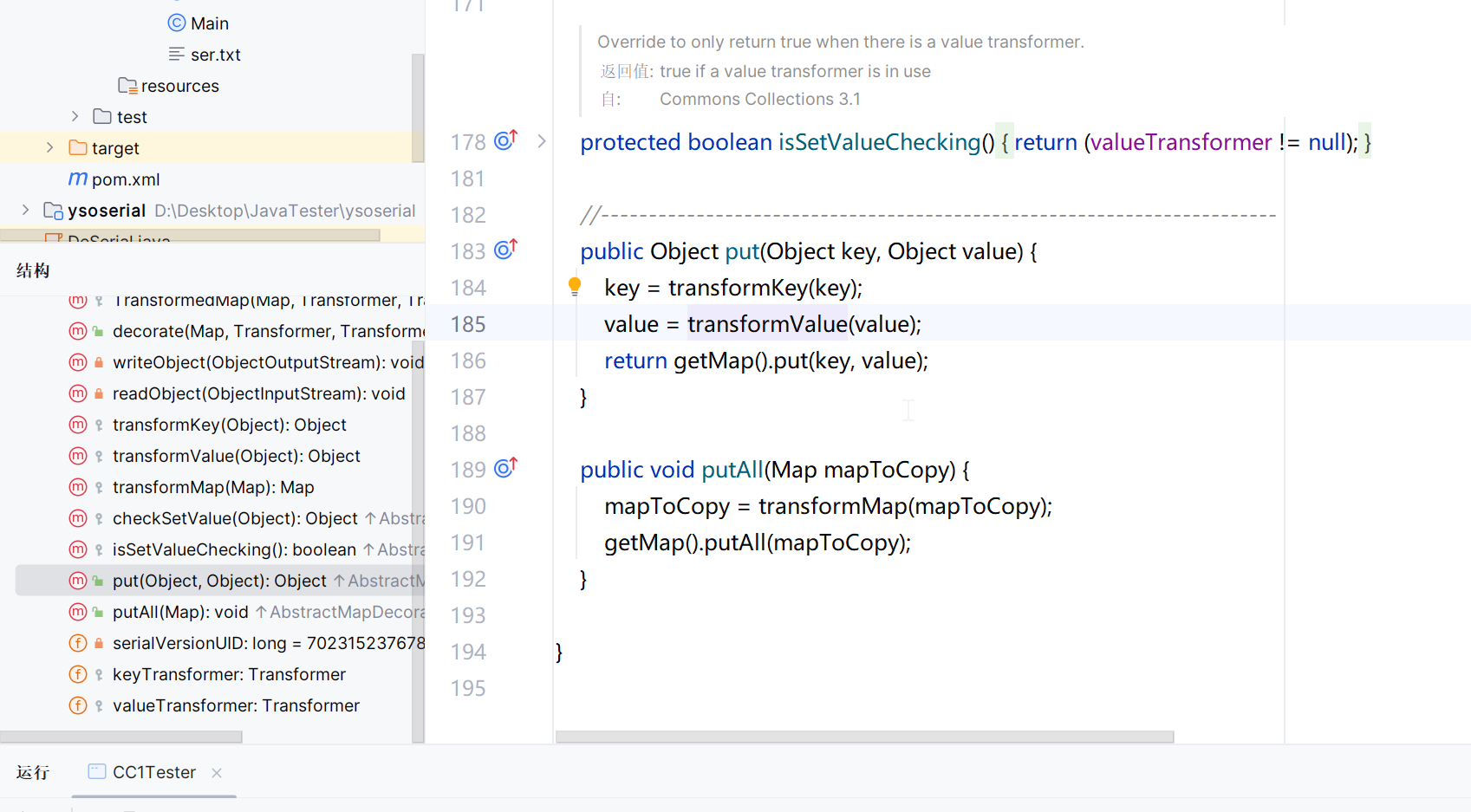Click the keyTransformer field icon
The height and width of the screenshot is (812, 1471).
click(78, 674)
